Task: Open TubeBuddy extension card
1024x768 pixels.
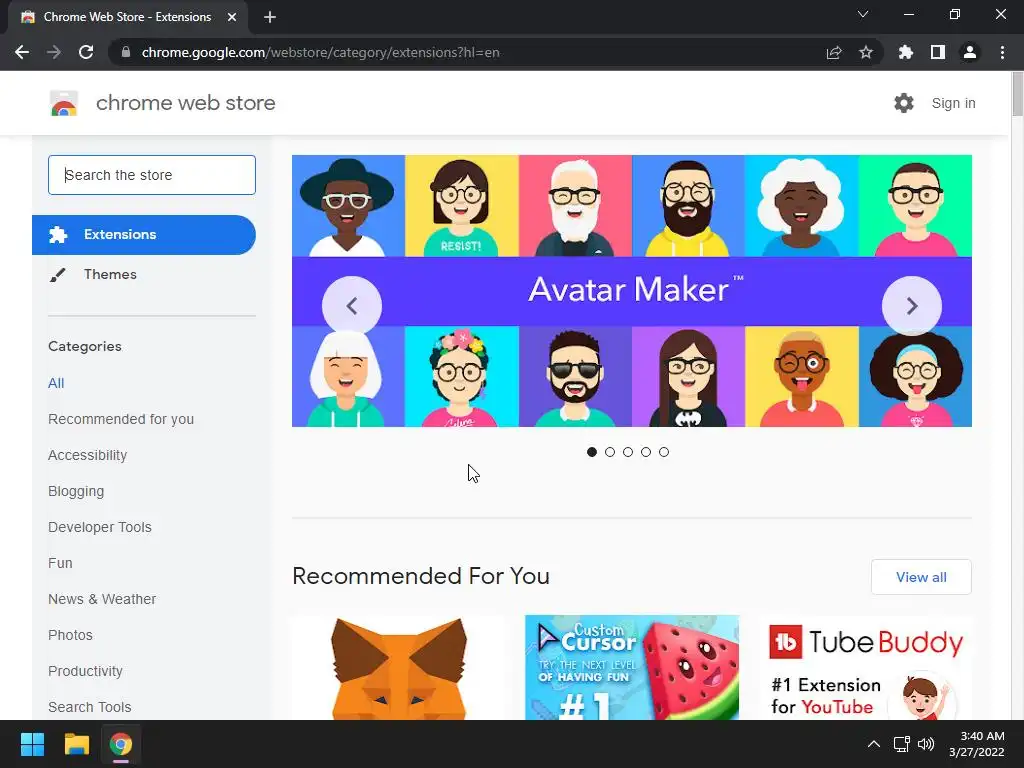Action: 865,667
